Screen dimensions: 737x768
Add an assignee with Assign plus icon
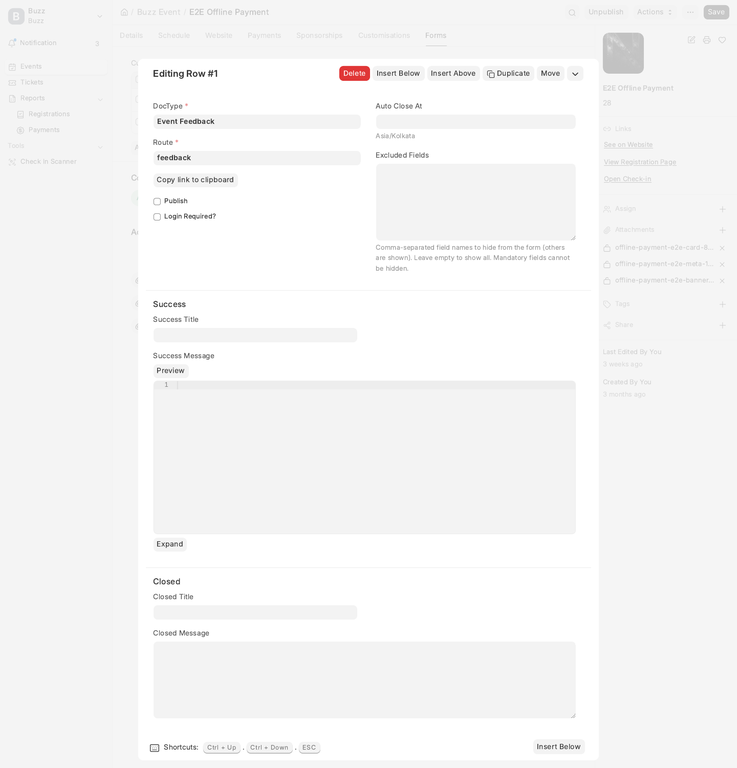click(722, 209)
